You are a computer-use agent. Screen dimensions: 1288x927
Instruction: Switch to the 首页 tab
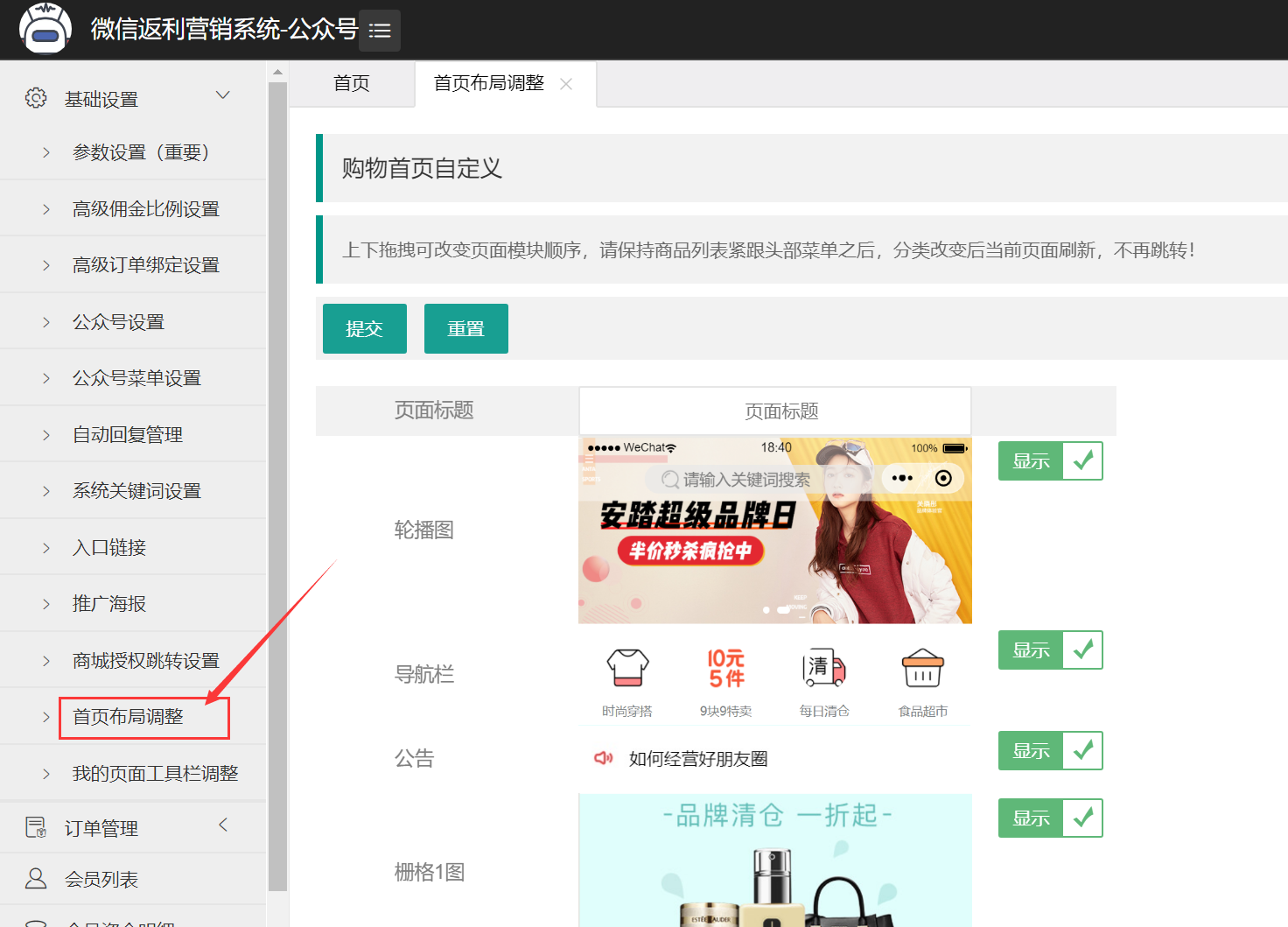tap(352, 84)
